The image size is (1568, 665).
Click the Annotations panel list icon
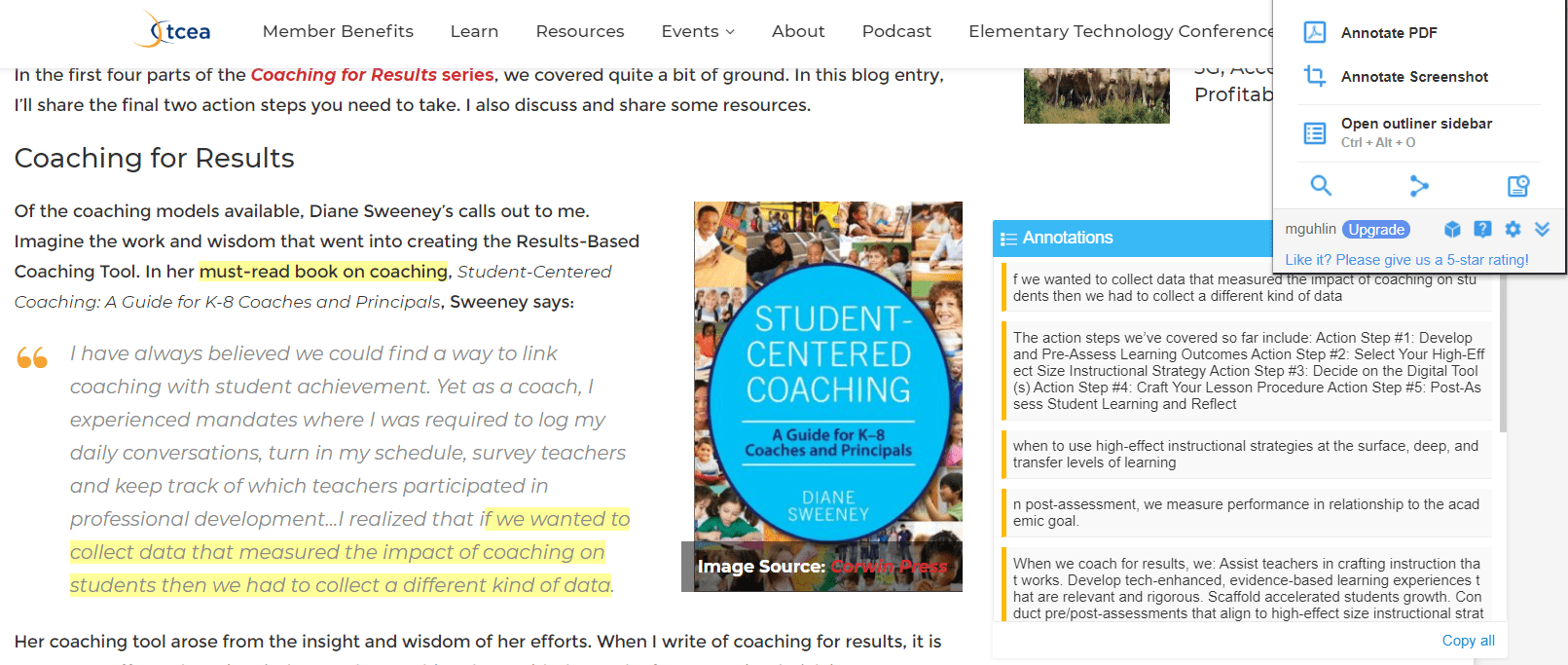tap(1008, 239)
